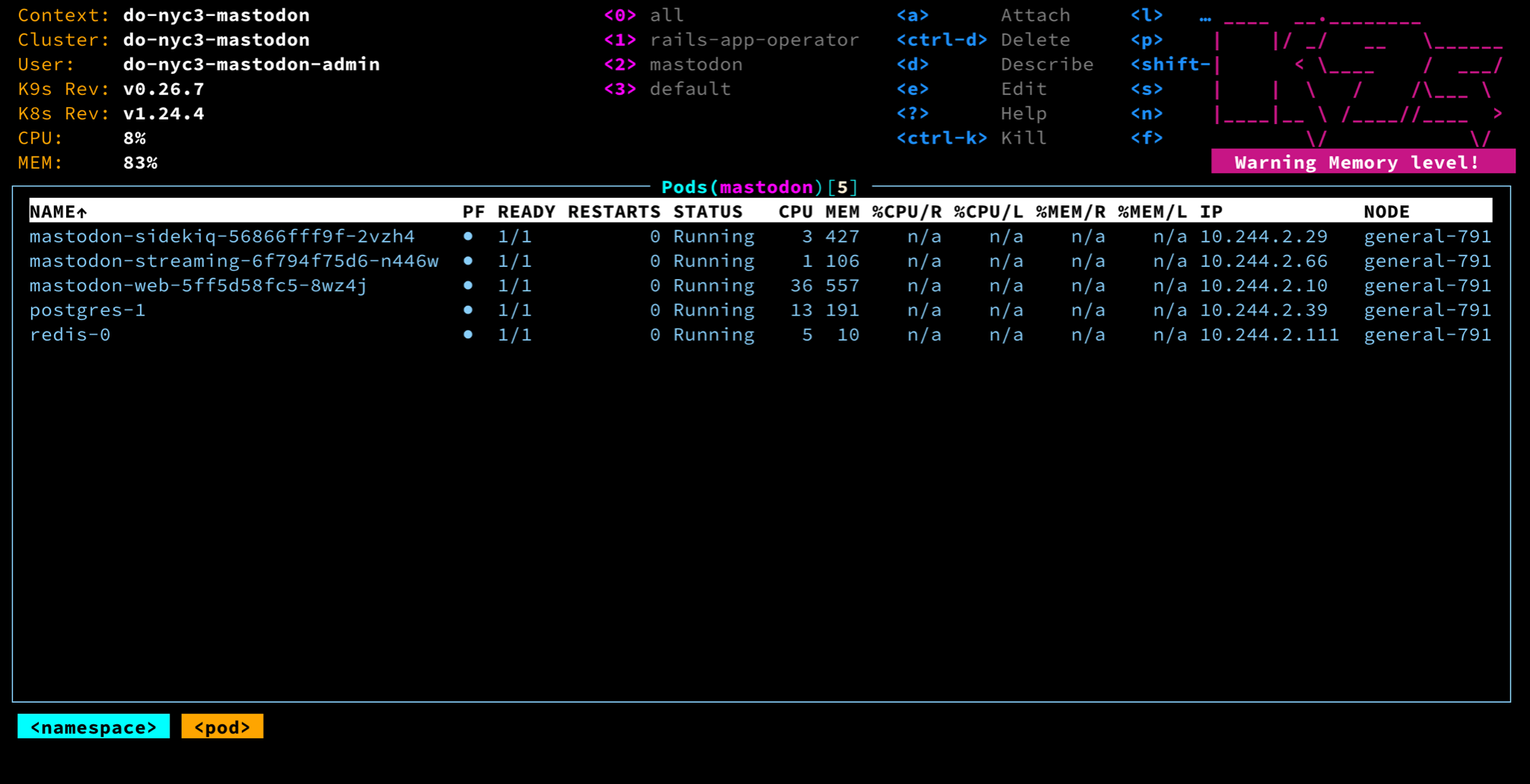
Task: Sort pods by the STATUS column header
Action: [x=708, y=212]
